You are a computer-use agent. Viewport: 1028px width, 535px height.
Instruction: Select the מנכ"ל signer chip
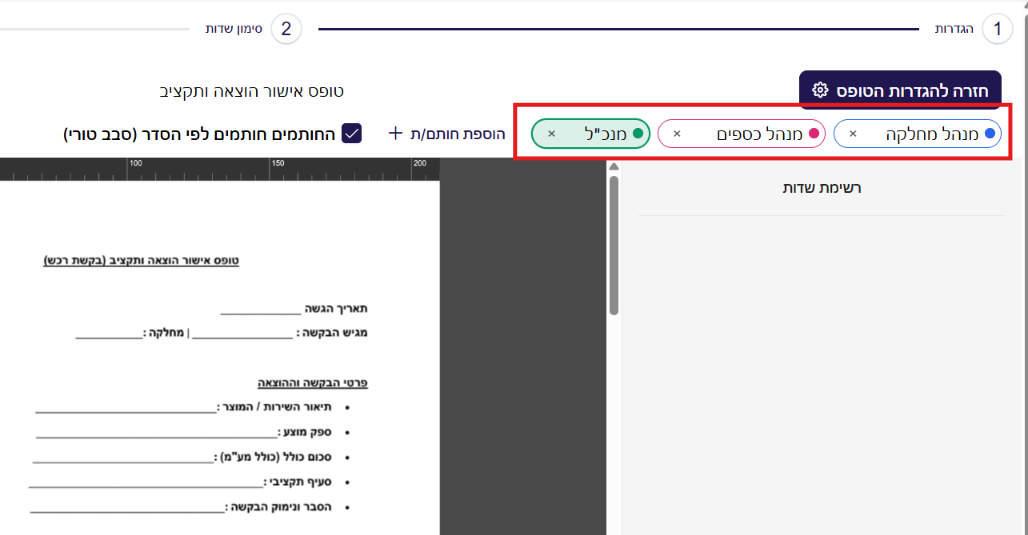[591, 134]
